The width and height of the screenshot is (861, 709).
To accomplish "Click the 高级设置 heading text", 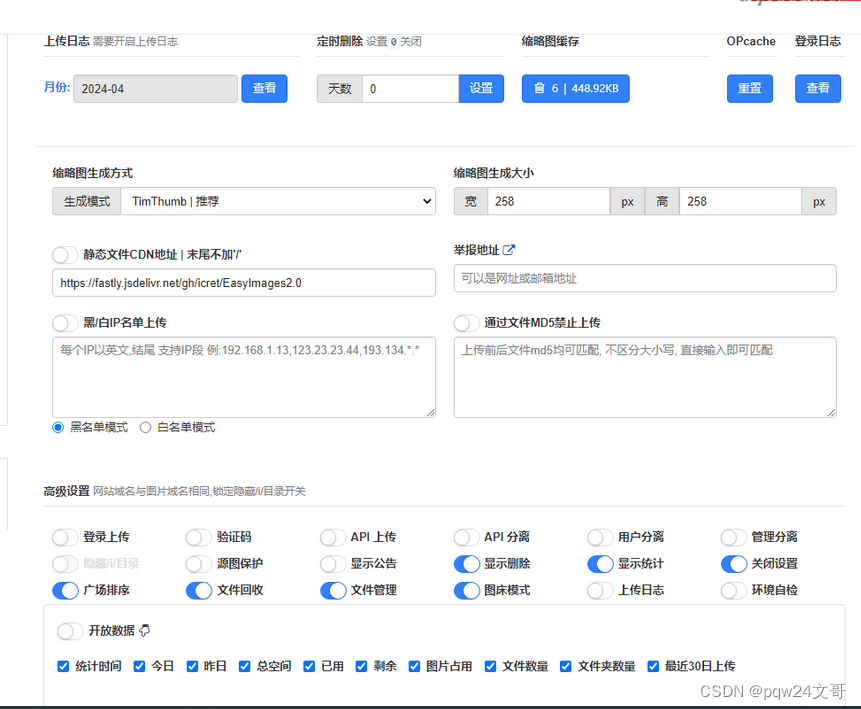I will pyautogui.click(x=66, y=491).
